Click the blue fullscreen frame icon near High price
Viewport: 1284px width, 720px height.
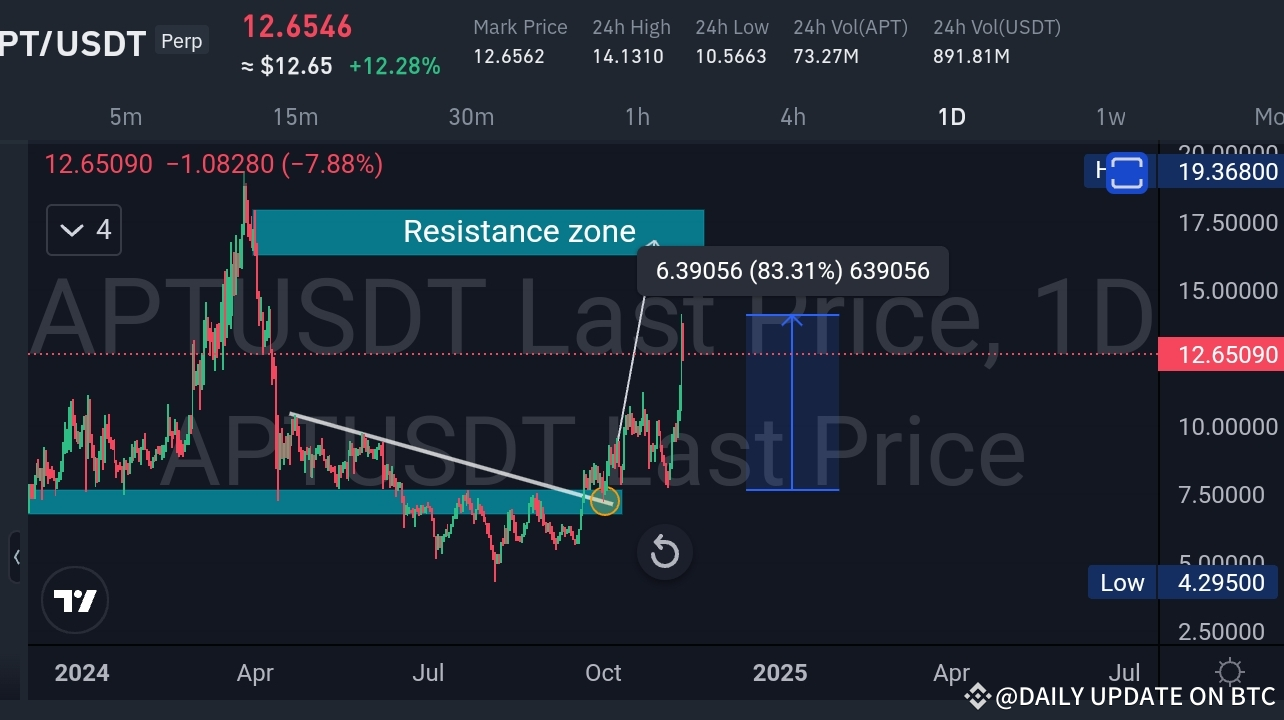coord(1126,173)
